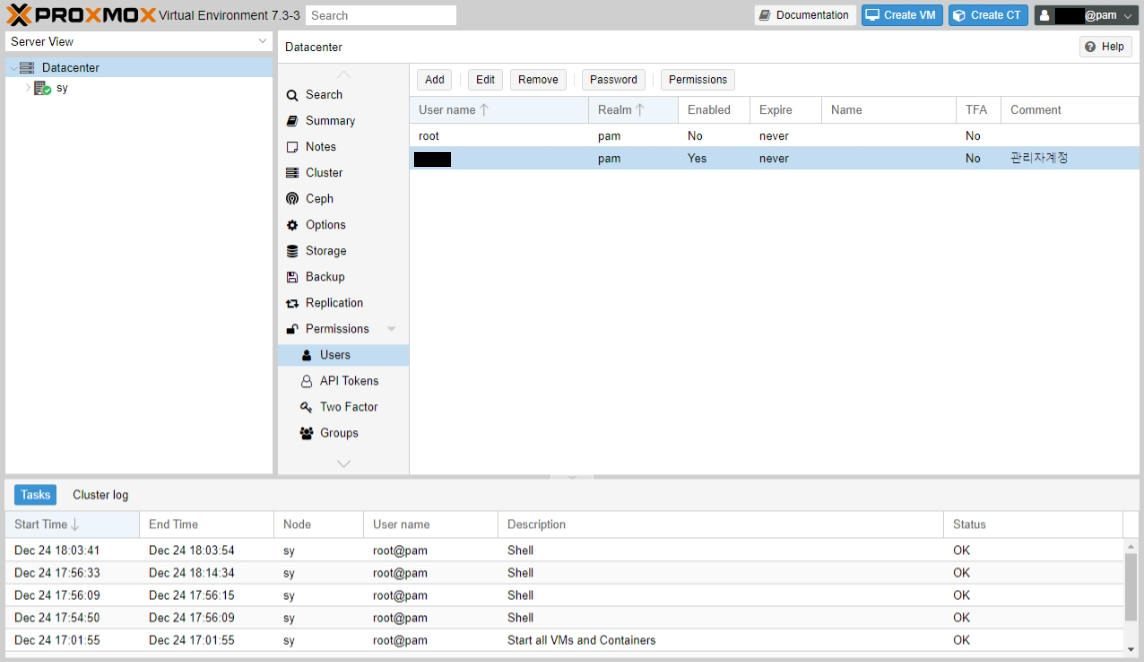Viewport: 1144px width, 662px height.
Task: Click the task log scrollbar thumb
Action: click(1130, 586)
